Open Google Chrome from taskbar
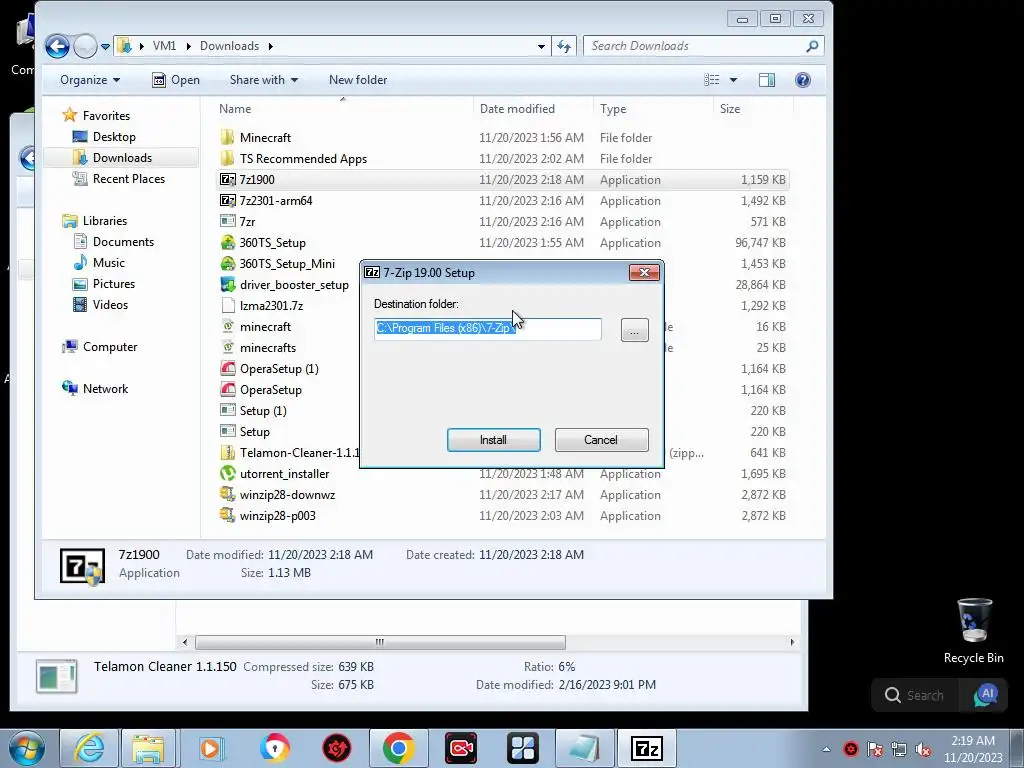The image size is (1024, 768). 398,748
